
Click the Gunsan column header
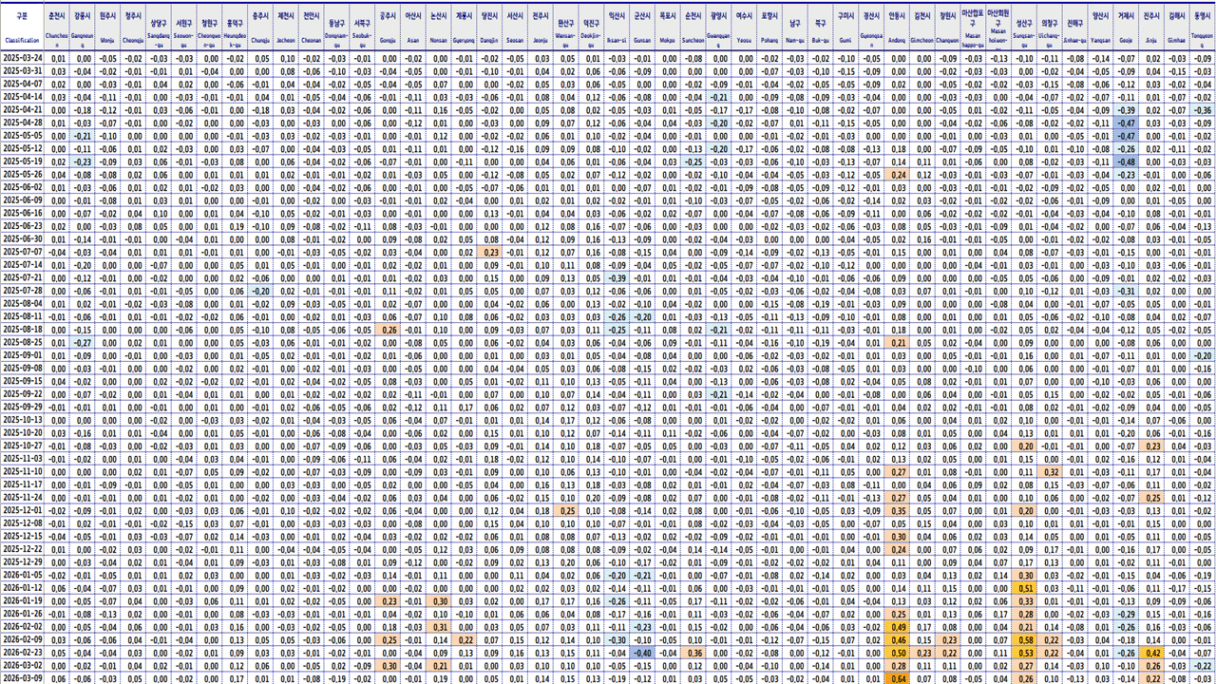click(x=642, y=28)
